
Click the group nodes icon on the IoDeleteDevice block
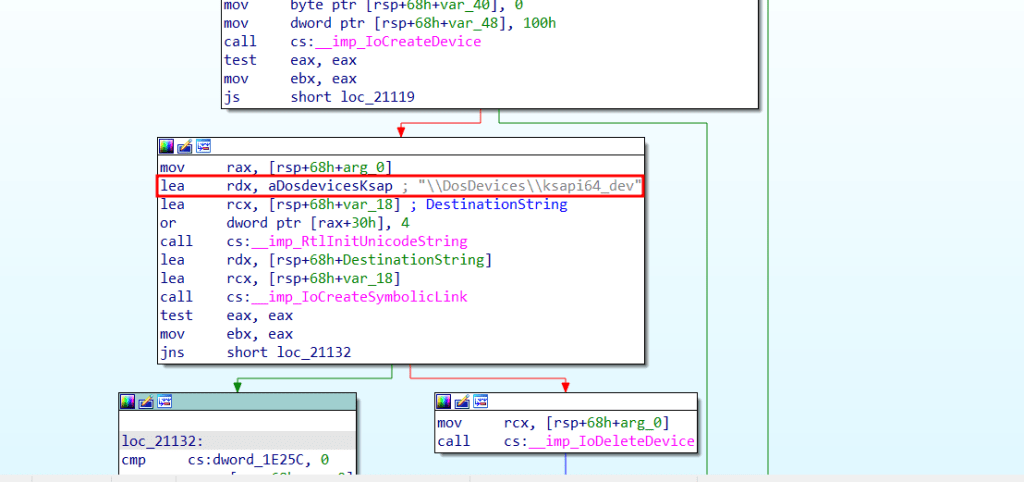click(x=480, y=401)
